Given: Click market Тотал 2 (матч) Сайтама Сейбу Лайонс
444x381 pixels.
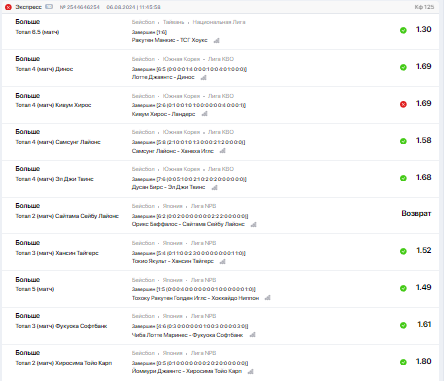Looking at the screenshot, I should 67,216.
